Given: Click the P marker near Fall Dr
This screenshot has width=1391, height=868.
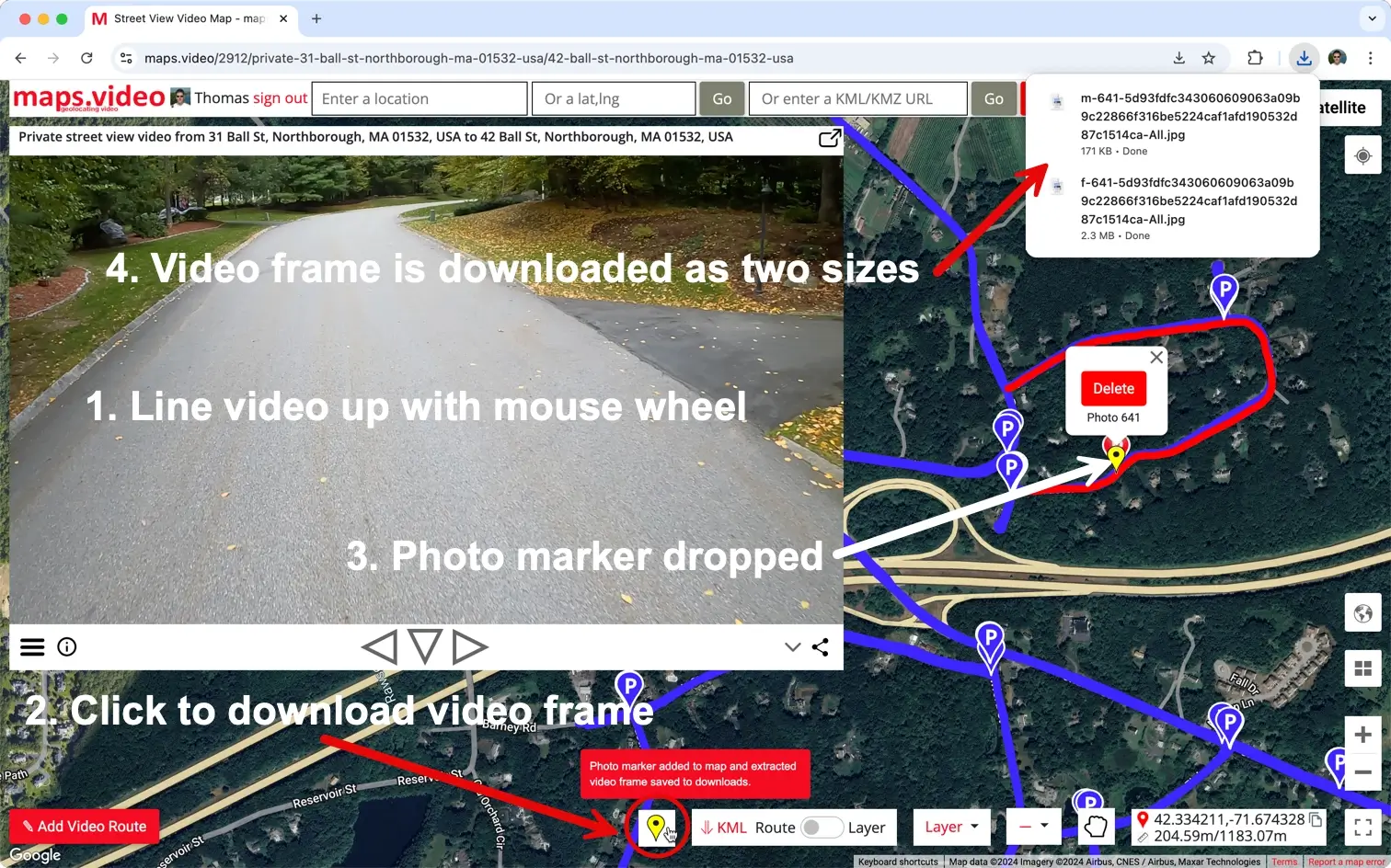Looking at the screenshot, I should click(1227, 725).
